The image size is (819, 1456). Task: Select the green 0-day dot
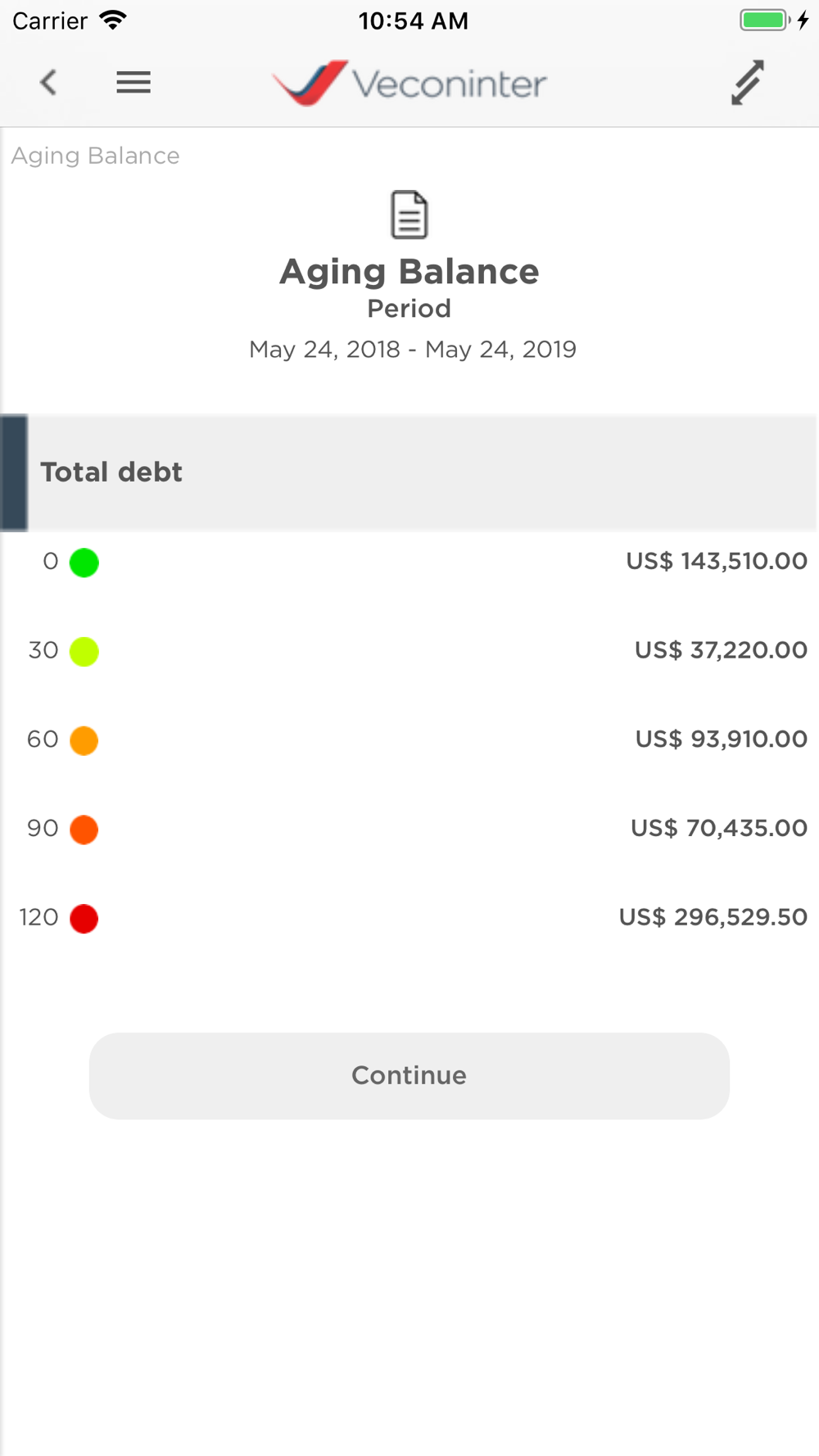[x=84, y=563]
